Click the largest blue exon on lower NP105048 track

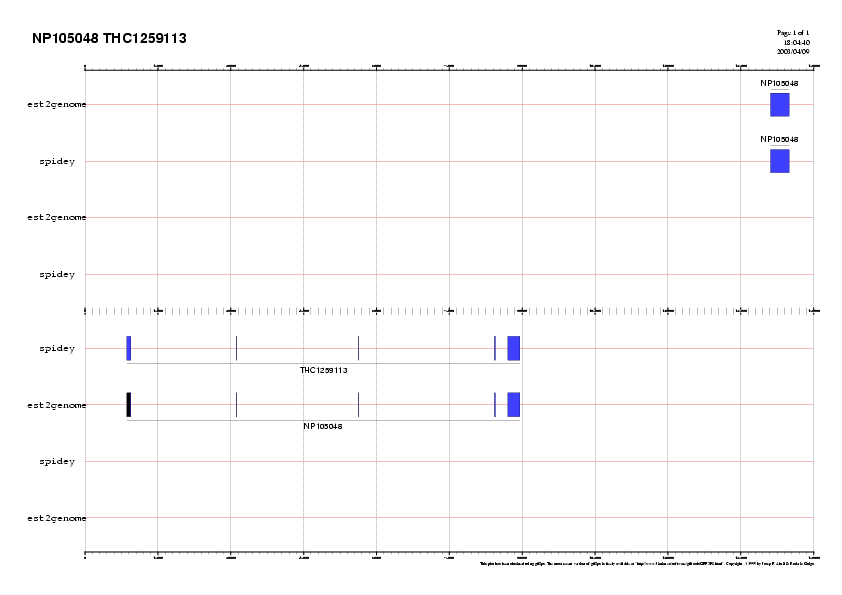[x=513, y=404]
